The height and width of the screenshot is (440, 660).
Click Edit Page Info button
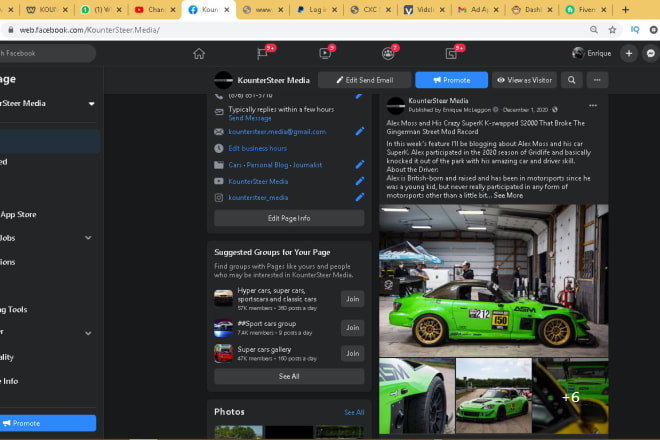pyautogui.click(x=289, y=218)
